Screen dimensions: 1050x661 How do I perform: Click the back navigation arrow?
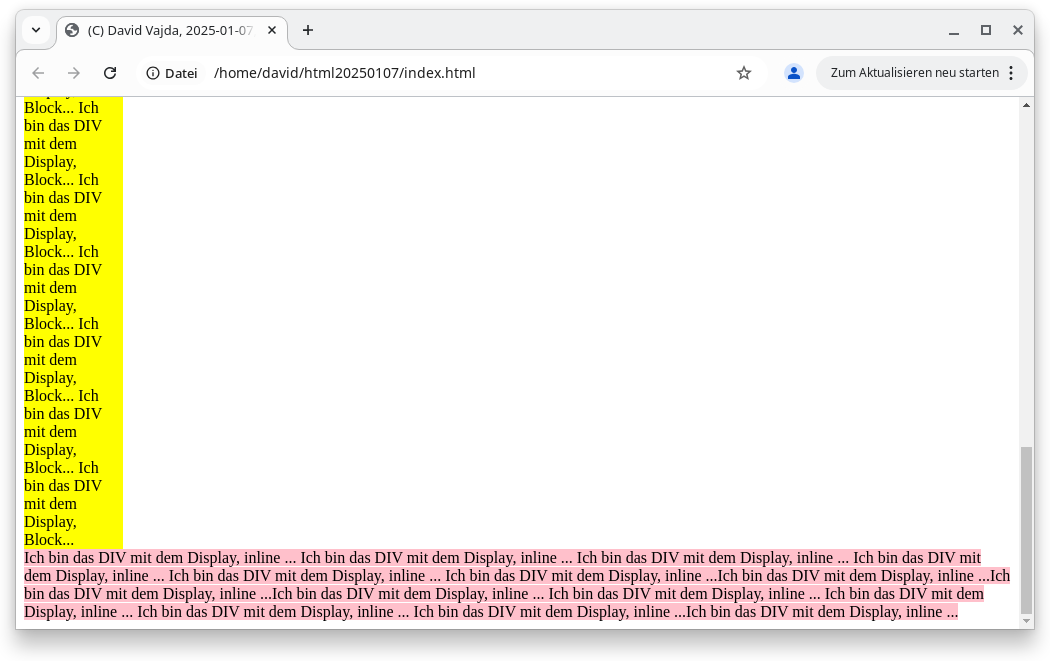[x=37, y=72]
